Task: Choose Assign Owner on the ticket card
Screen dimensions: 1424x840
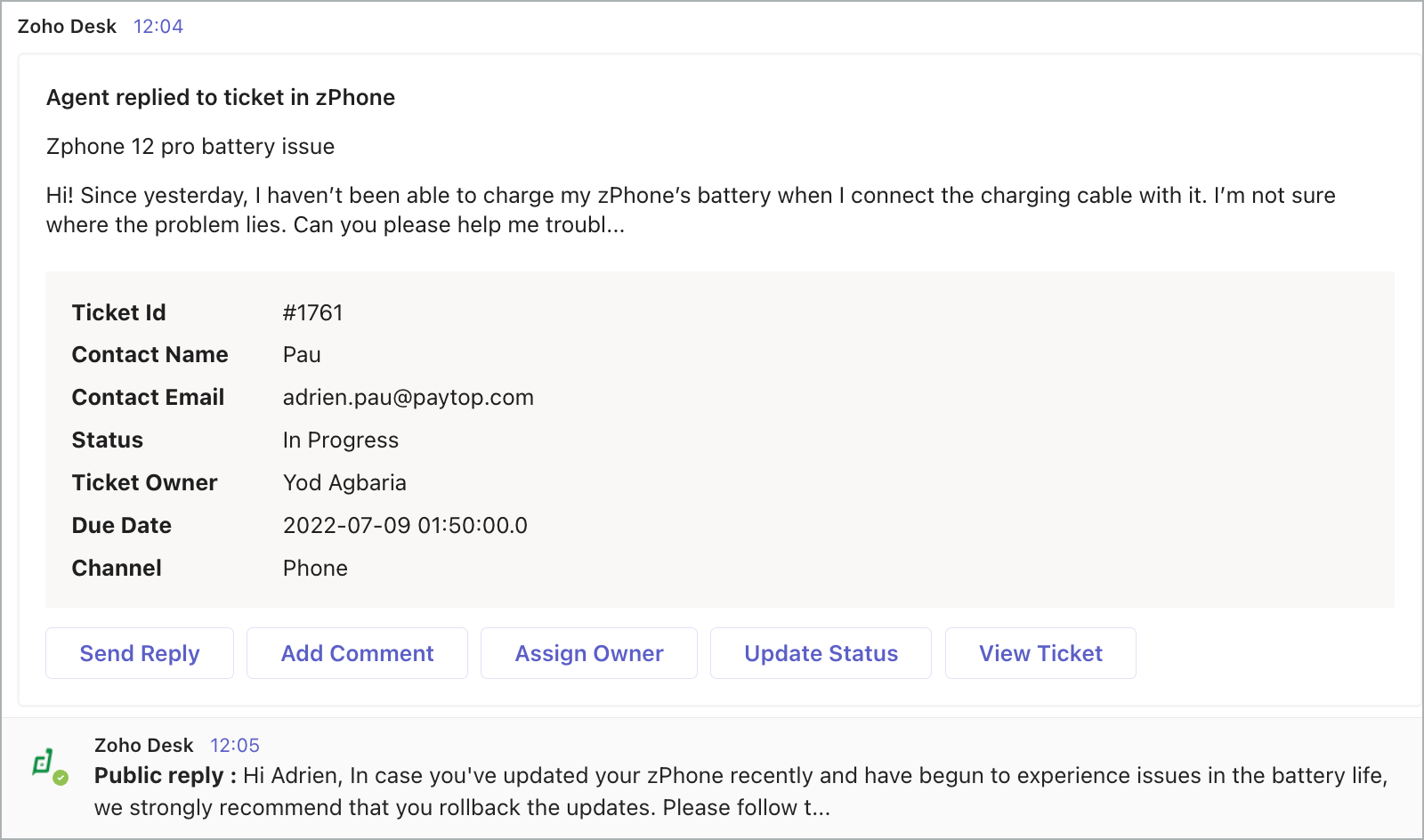Action: tap(588, 653)
